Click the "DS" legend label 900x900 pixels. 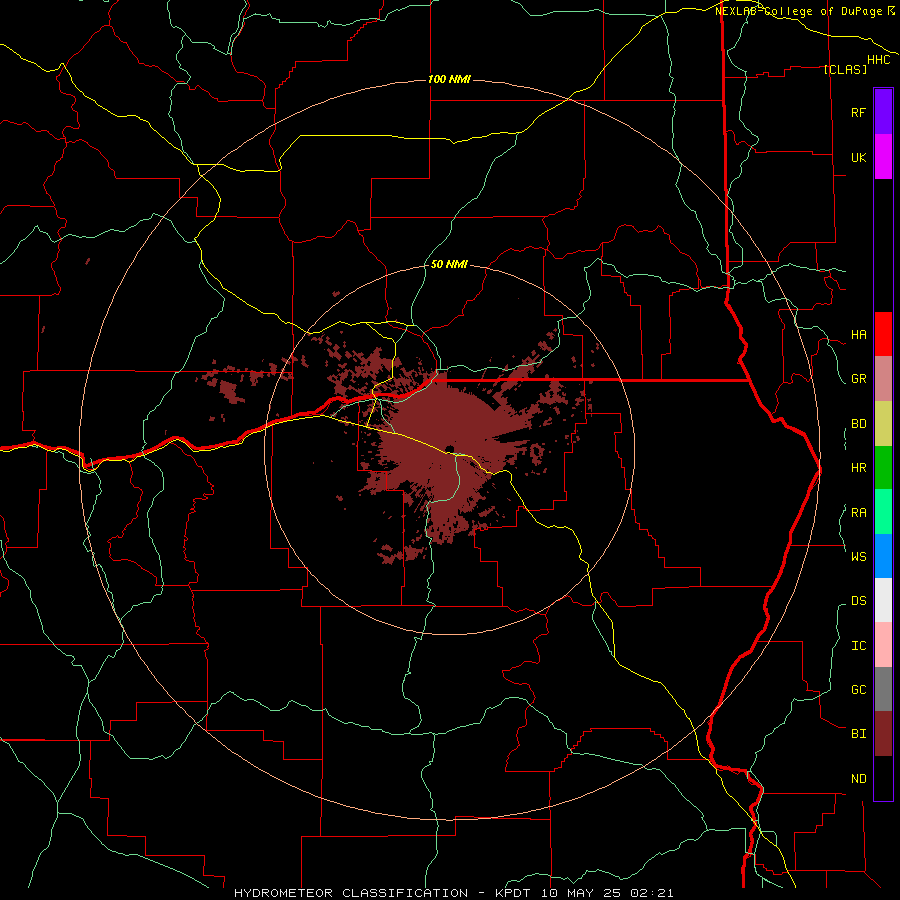coord(858,601)
